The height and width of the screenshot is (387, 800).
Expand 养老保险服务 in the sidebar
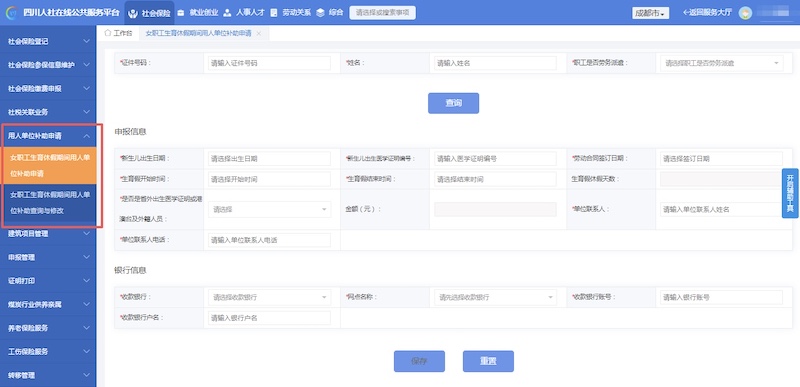(x=48, y=328)
